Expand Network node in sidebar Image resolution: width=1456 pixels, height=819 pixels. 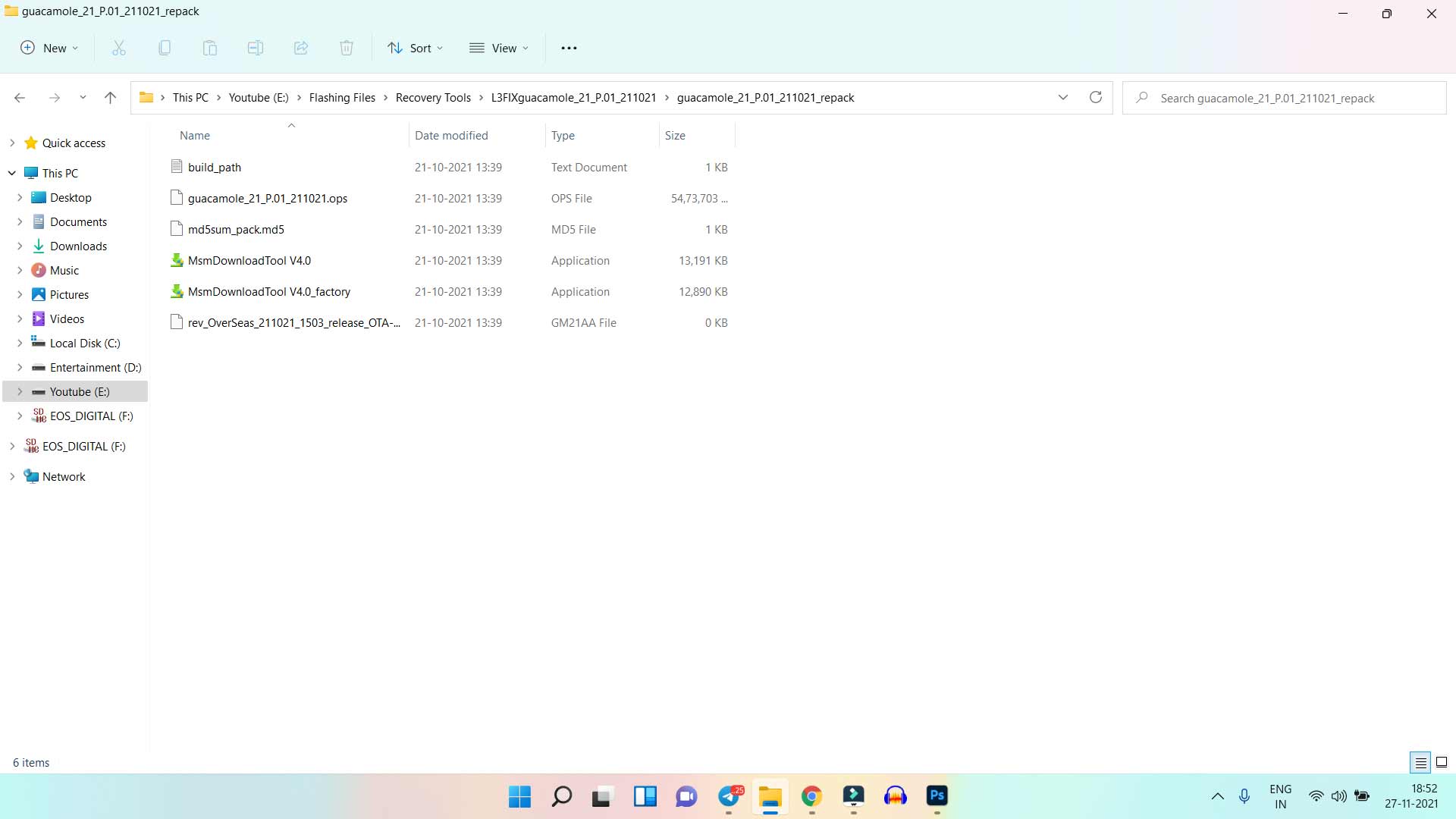pyautogui.click(x=12, y=476)
